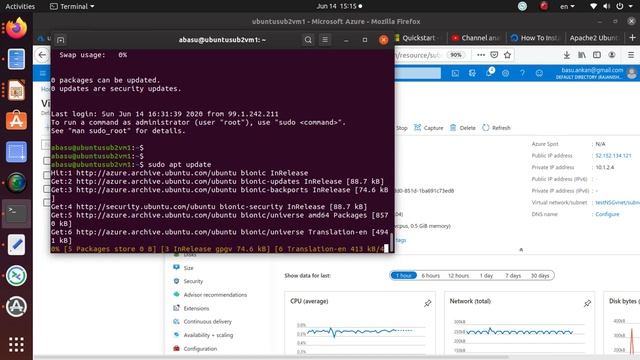The image size is (640, 360).
Task: Pin the CPU (average) chart
Action: pos(427,303)
